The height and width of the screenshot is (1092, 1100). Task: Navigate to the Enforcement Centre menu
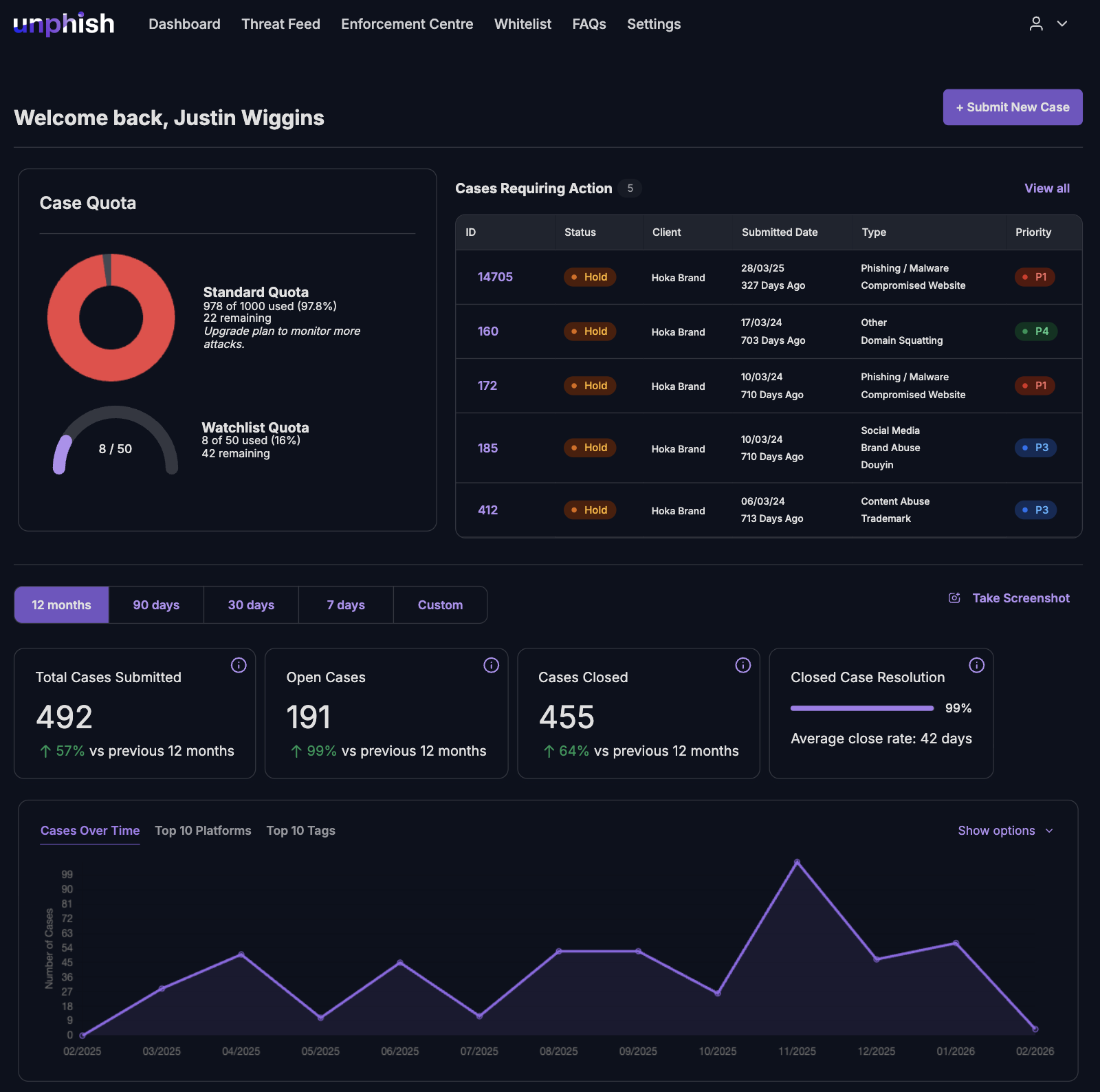coord(407,23)
